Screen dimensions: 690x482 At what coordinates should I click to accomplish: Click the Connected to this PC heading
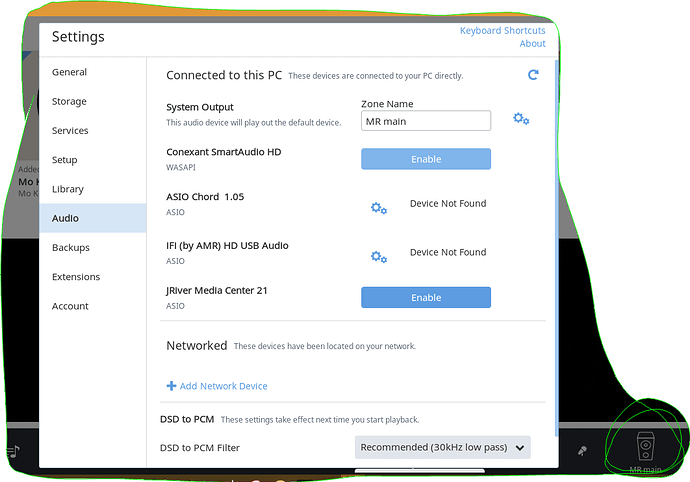pos(224,75)
